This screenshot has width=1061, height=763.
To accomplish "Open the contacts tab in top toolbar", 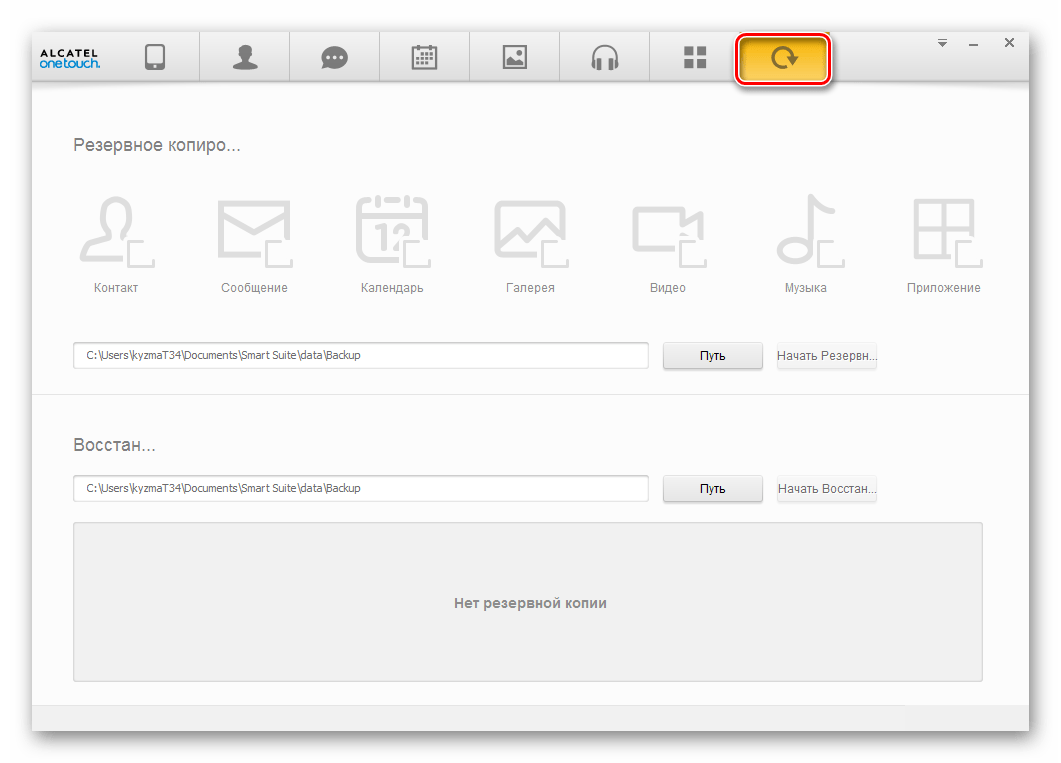I will click(x=245, y=57).
